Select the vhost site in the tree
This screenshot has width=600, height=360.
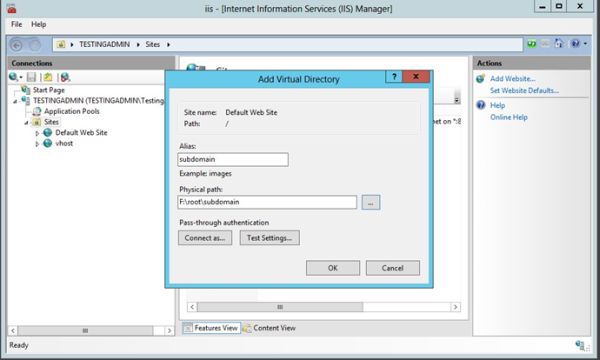tap(64, 143)
